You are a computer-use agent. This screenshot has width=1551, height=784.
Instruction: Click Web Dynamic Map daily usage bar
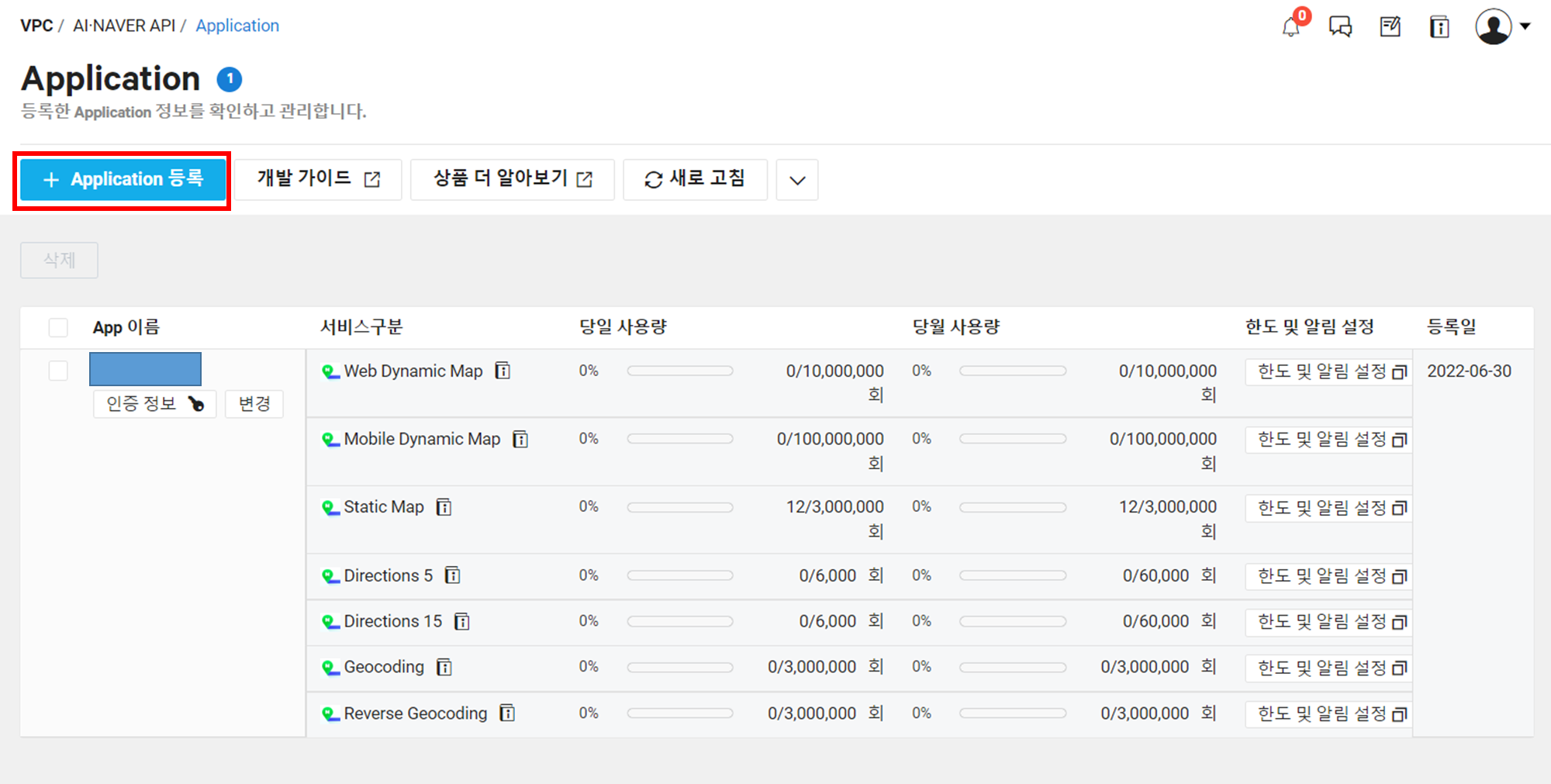pos(680,371)
